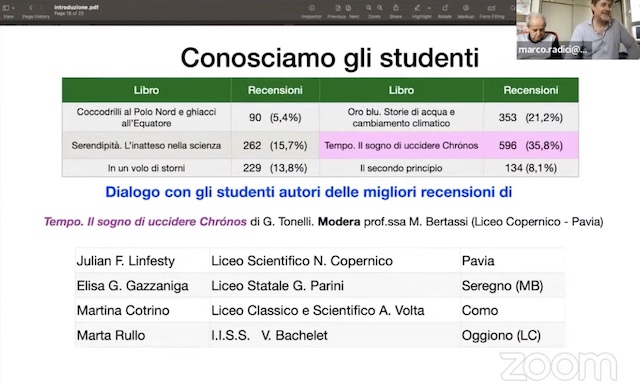The image size is (640, 384).
Task: Enable Form Filling toolbar
Action: (492, 8)
